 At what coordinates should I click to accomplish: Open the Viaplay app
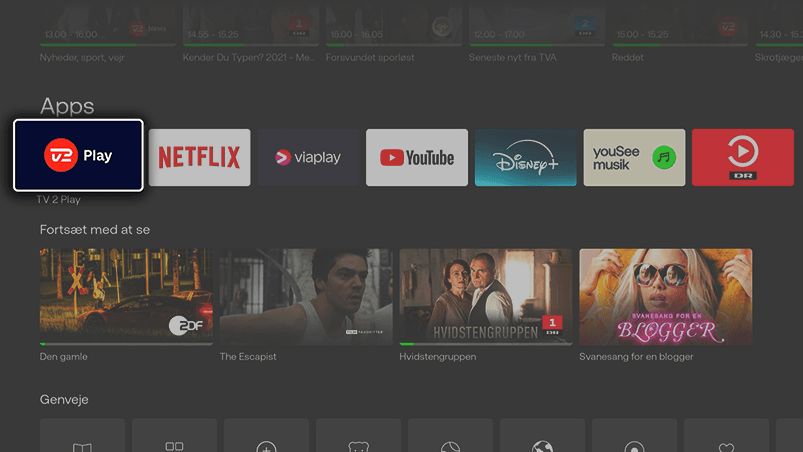click(308, 157)
